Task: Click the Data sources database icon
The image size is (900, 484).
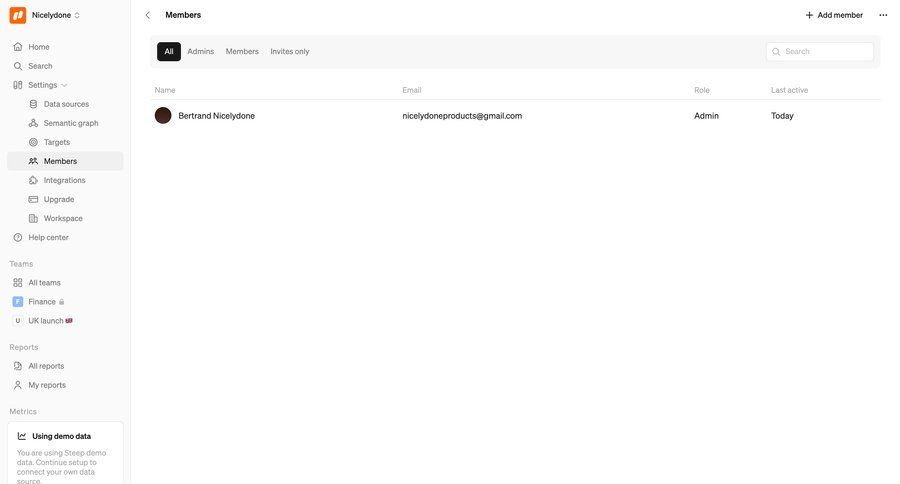Action: tap(33, 104)
